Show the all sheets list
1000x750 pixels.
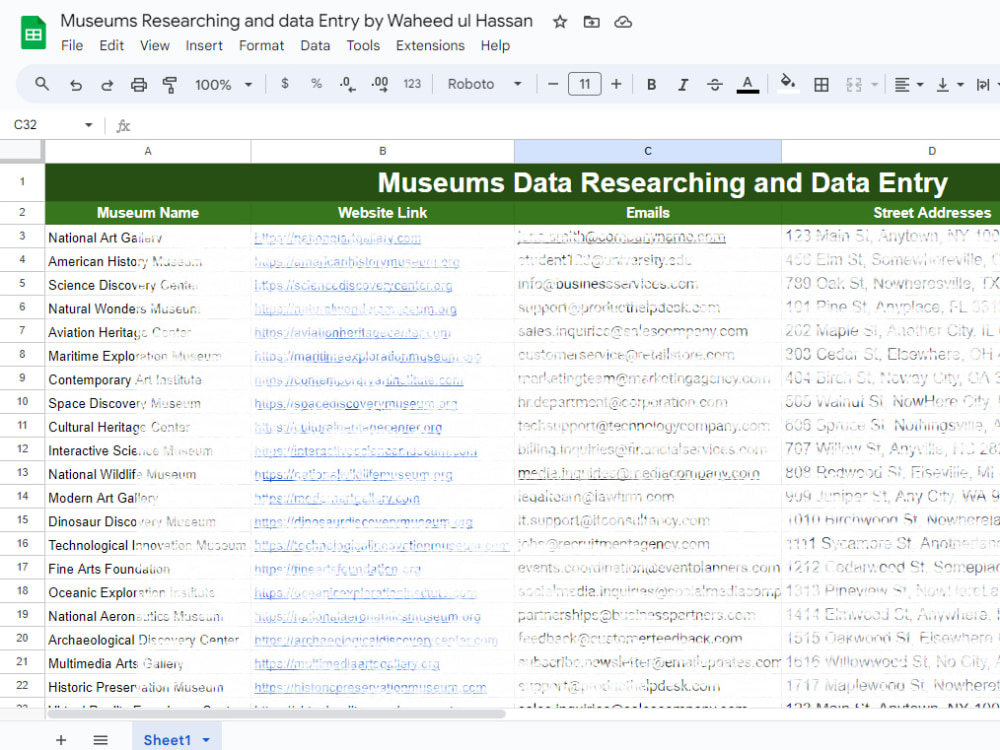100,740
